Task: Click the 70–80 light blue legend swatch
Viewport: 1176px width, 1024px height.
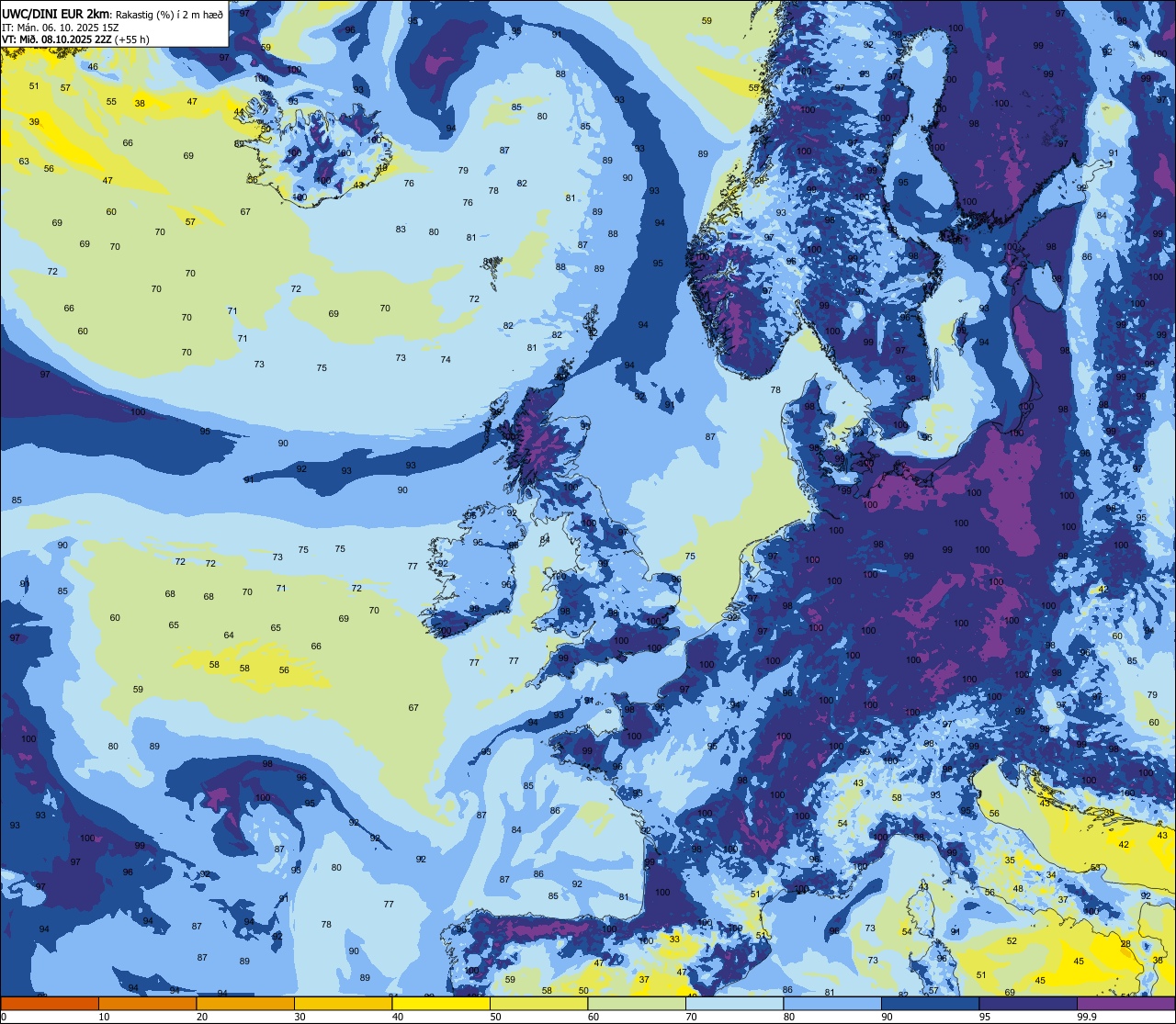Action: coord(734,1003)
